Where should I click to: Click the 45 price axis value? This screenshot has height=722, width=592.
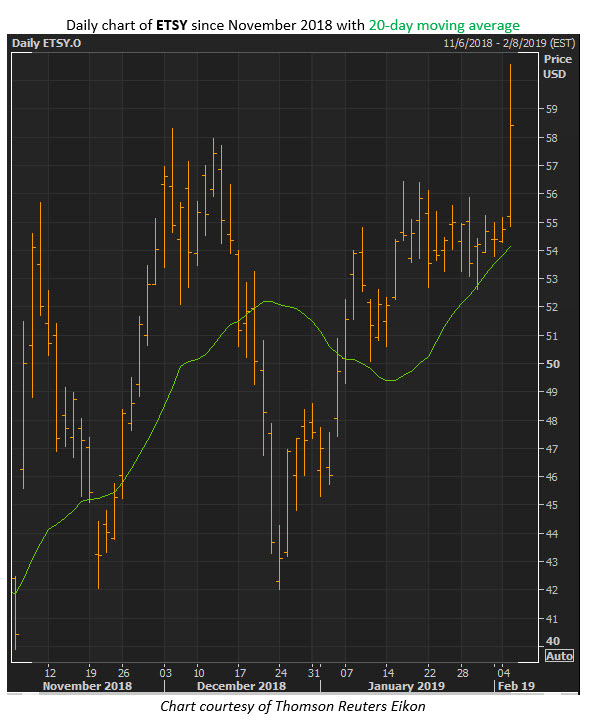[551, 505]
